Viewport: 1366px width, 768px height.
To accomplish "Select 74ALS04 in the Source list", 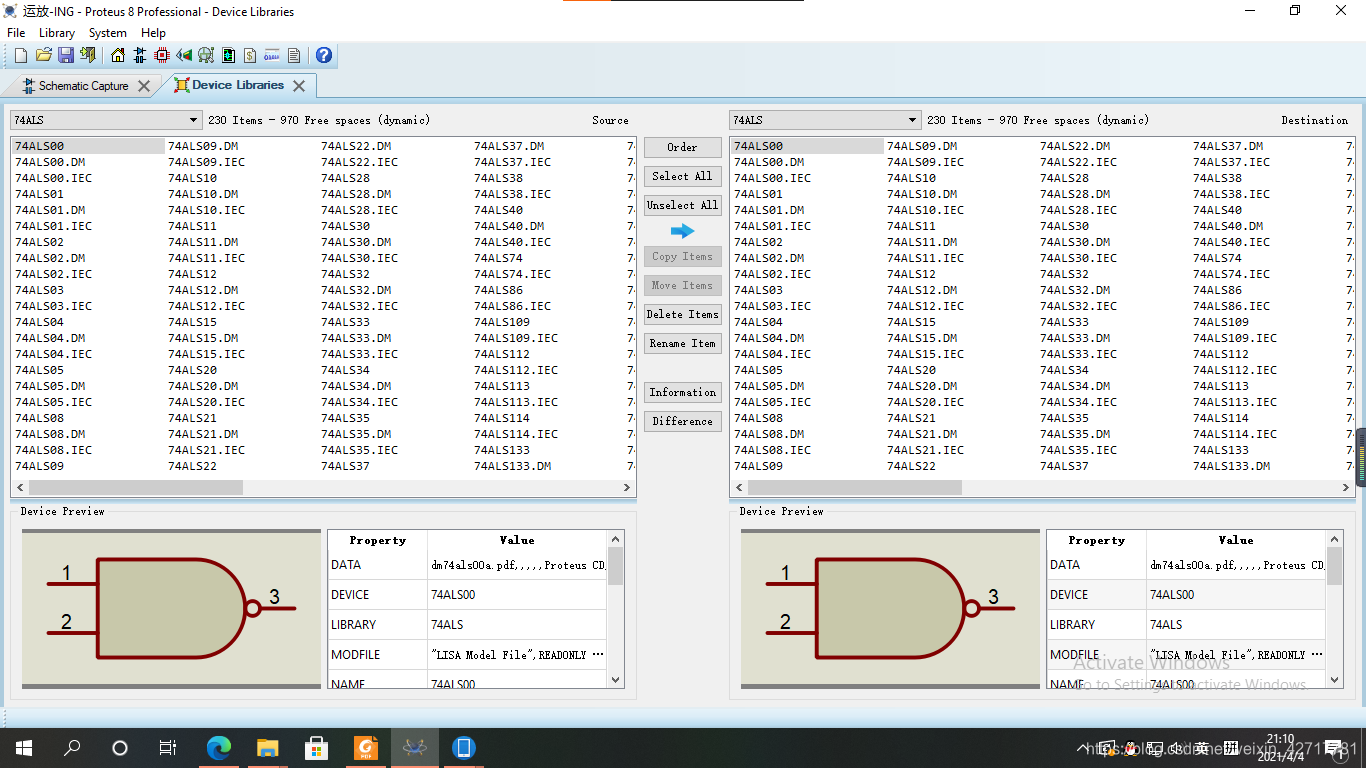I will click(40, 322).
